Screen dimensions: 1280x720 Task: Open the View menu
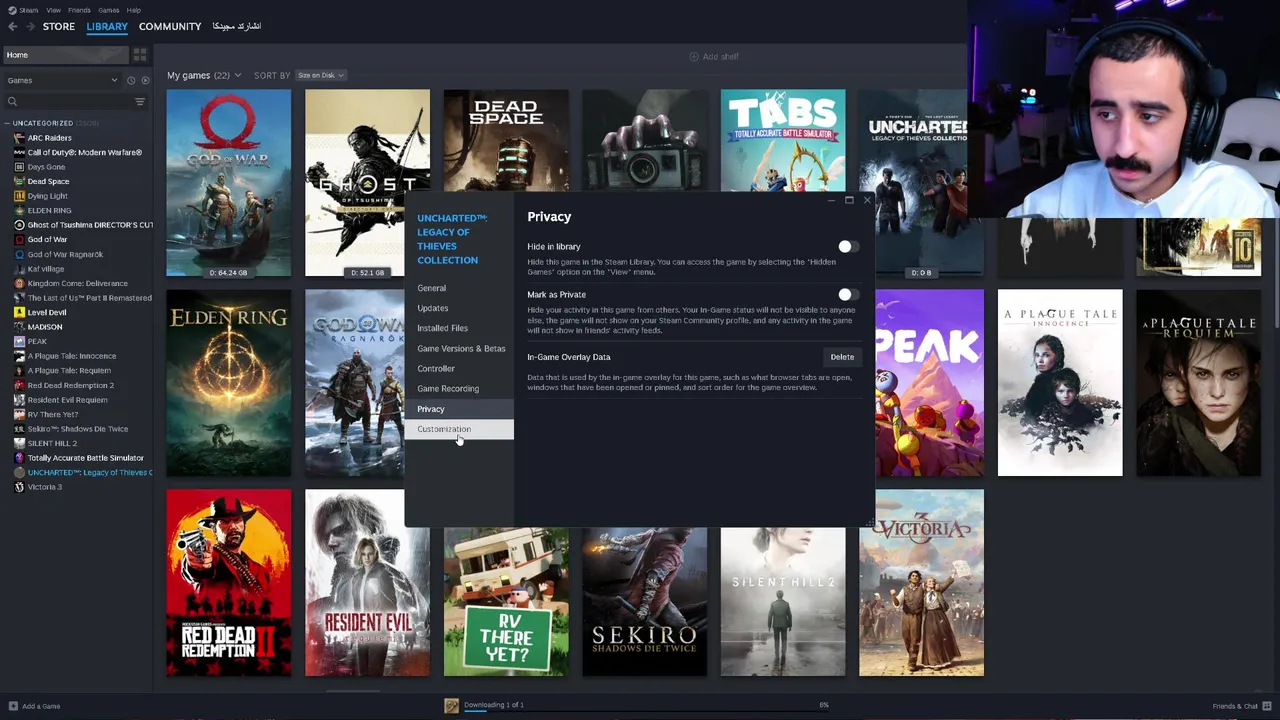53,10
